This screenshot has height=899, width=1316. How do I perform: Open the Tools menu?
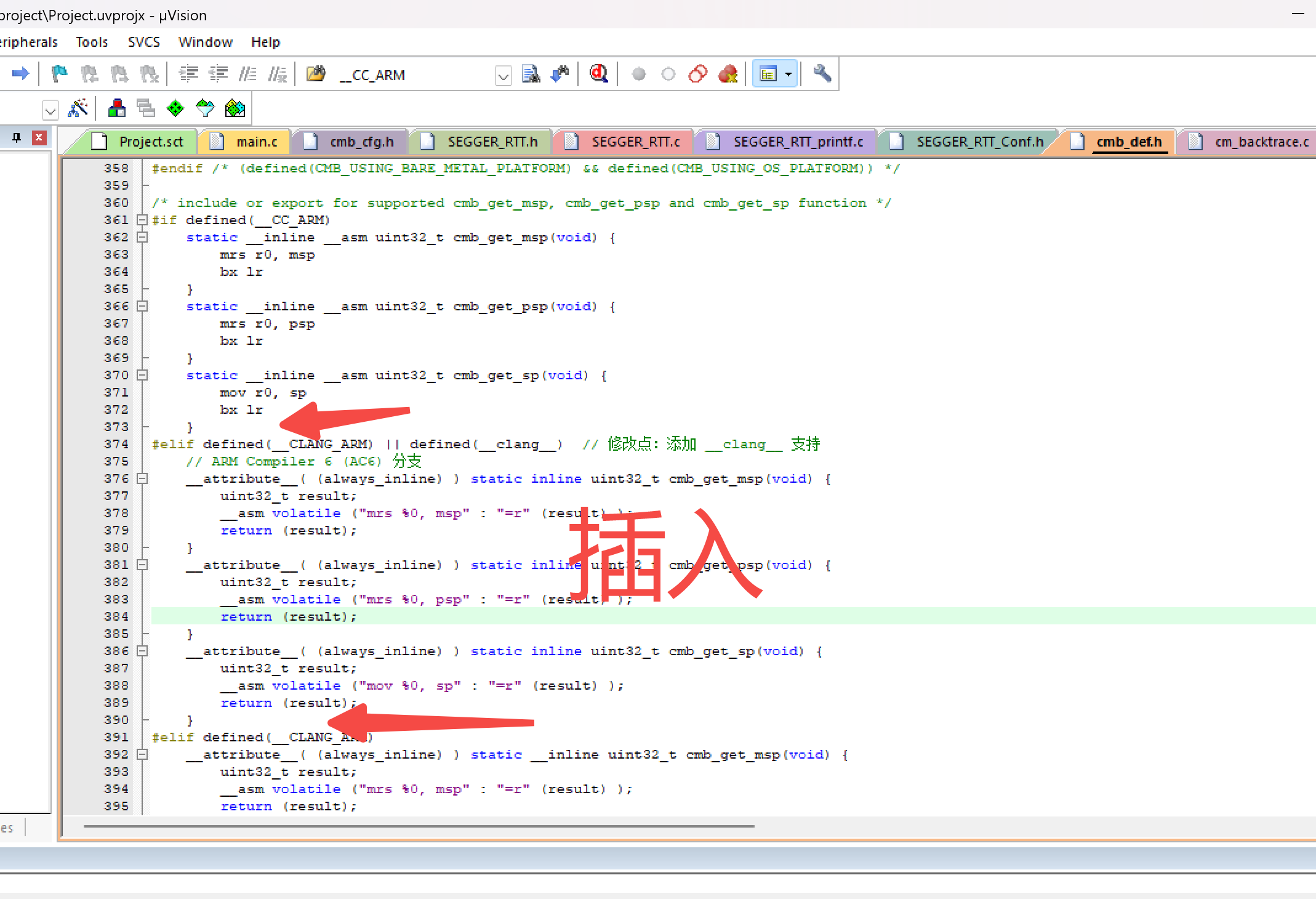click(91, 41)
